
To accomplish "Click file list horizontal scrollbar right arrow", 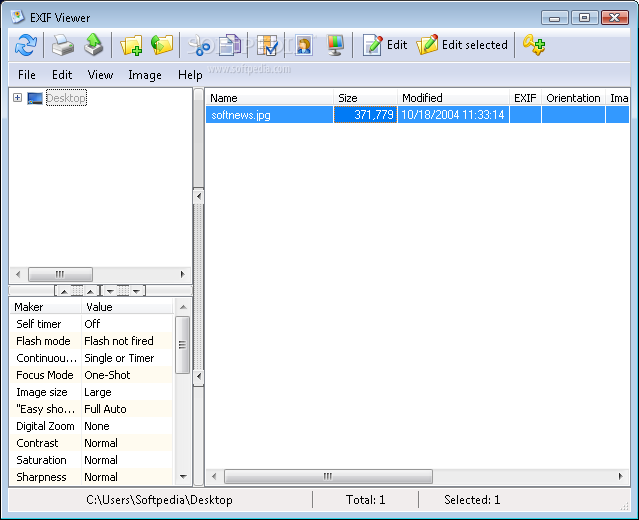I will [x=621, y=476].
